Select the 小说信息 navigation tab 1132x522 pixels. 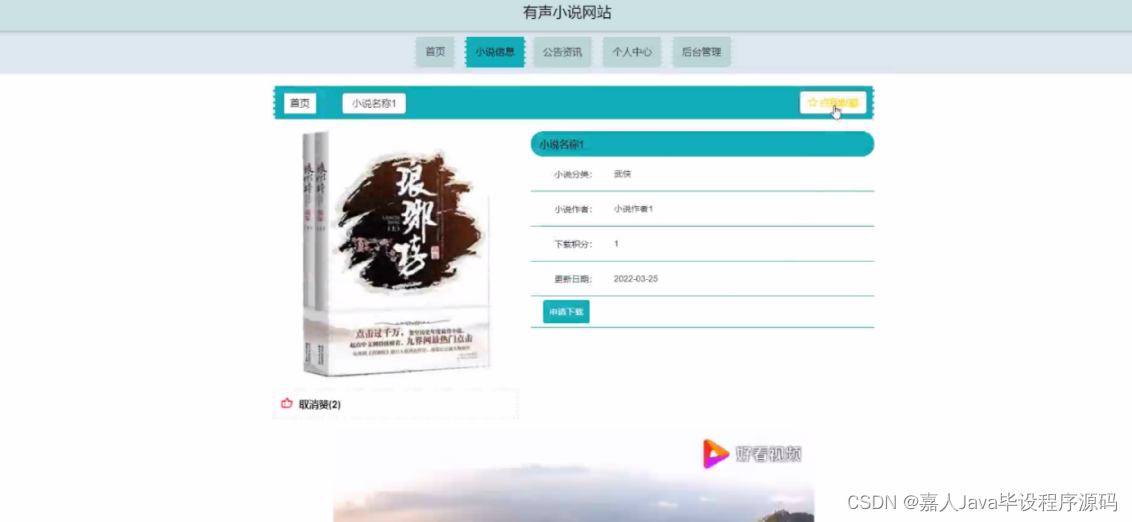click(x=495, y=52)
